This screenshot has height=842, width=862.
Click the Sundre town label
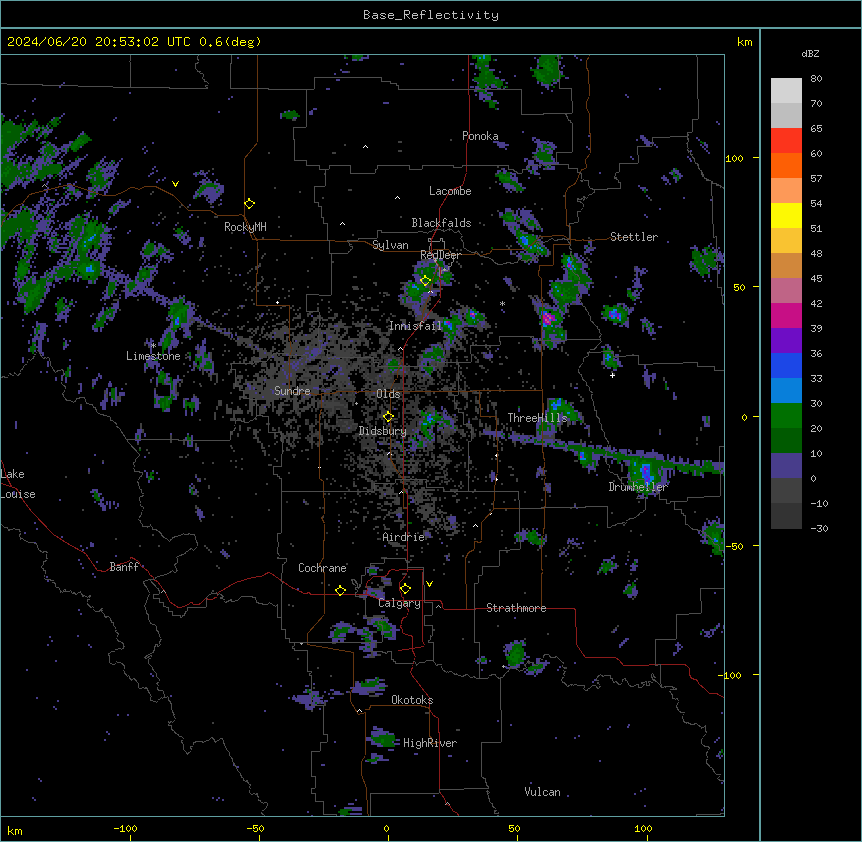tap(292, 391)
